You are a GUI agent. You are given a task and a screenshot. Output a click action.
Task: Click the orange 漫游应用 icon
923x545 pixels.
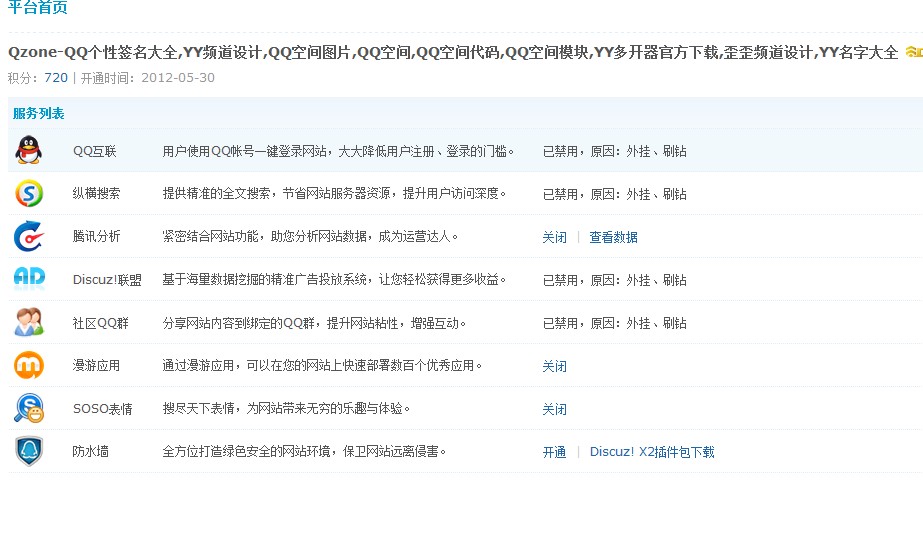[29, 365]
